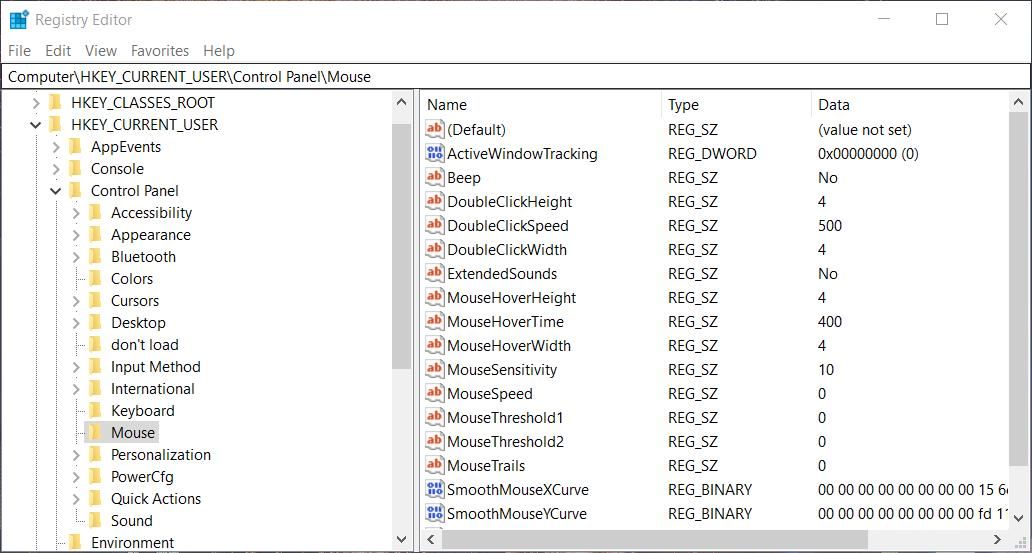Click the registry path address bar
This screenshot has height=553, width=1032.
tap(515, 76)
